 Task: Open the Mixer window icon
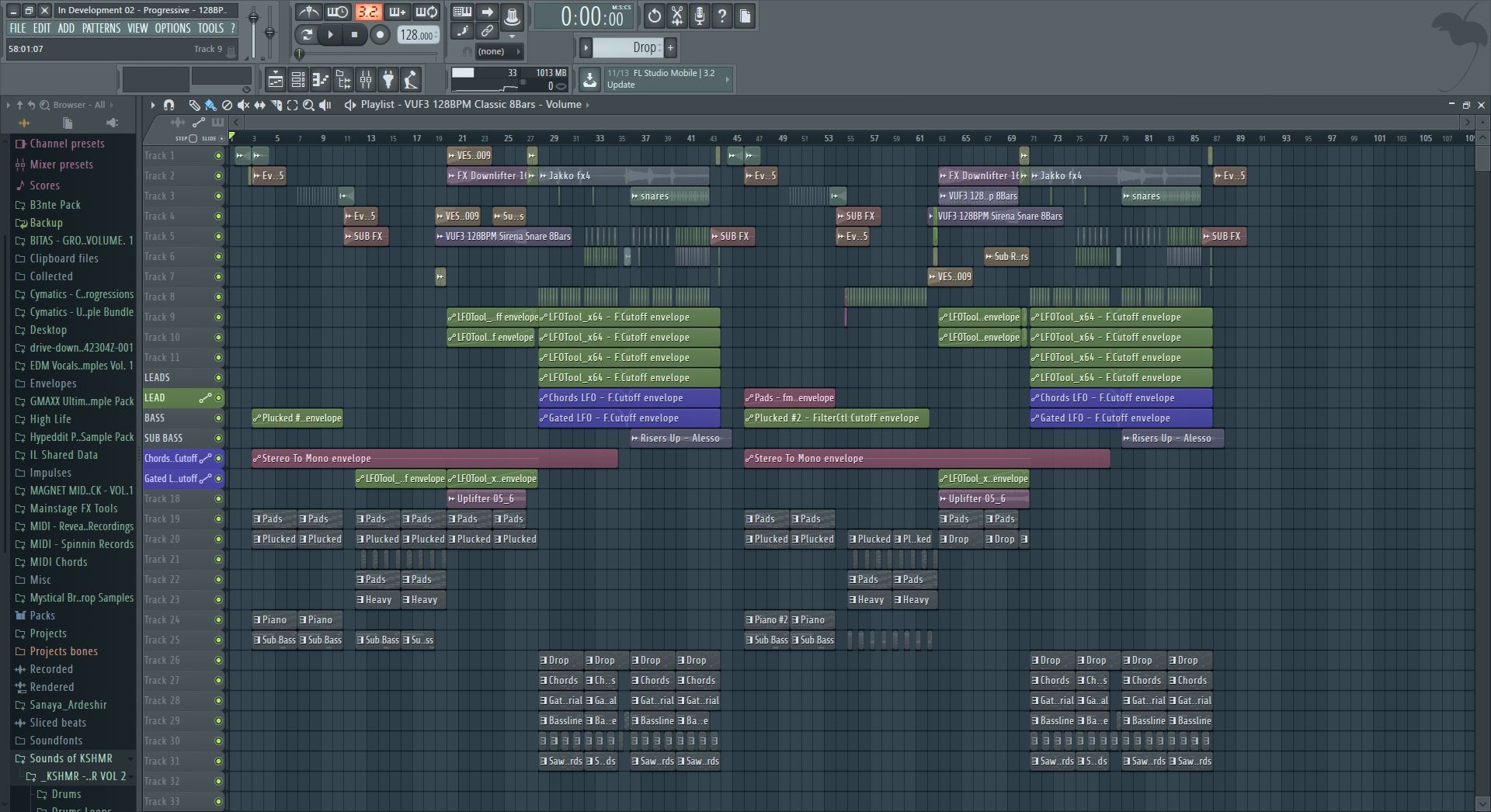pos(366,79)
